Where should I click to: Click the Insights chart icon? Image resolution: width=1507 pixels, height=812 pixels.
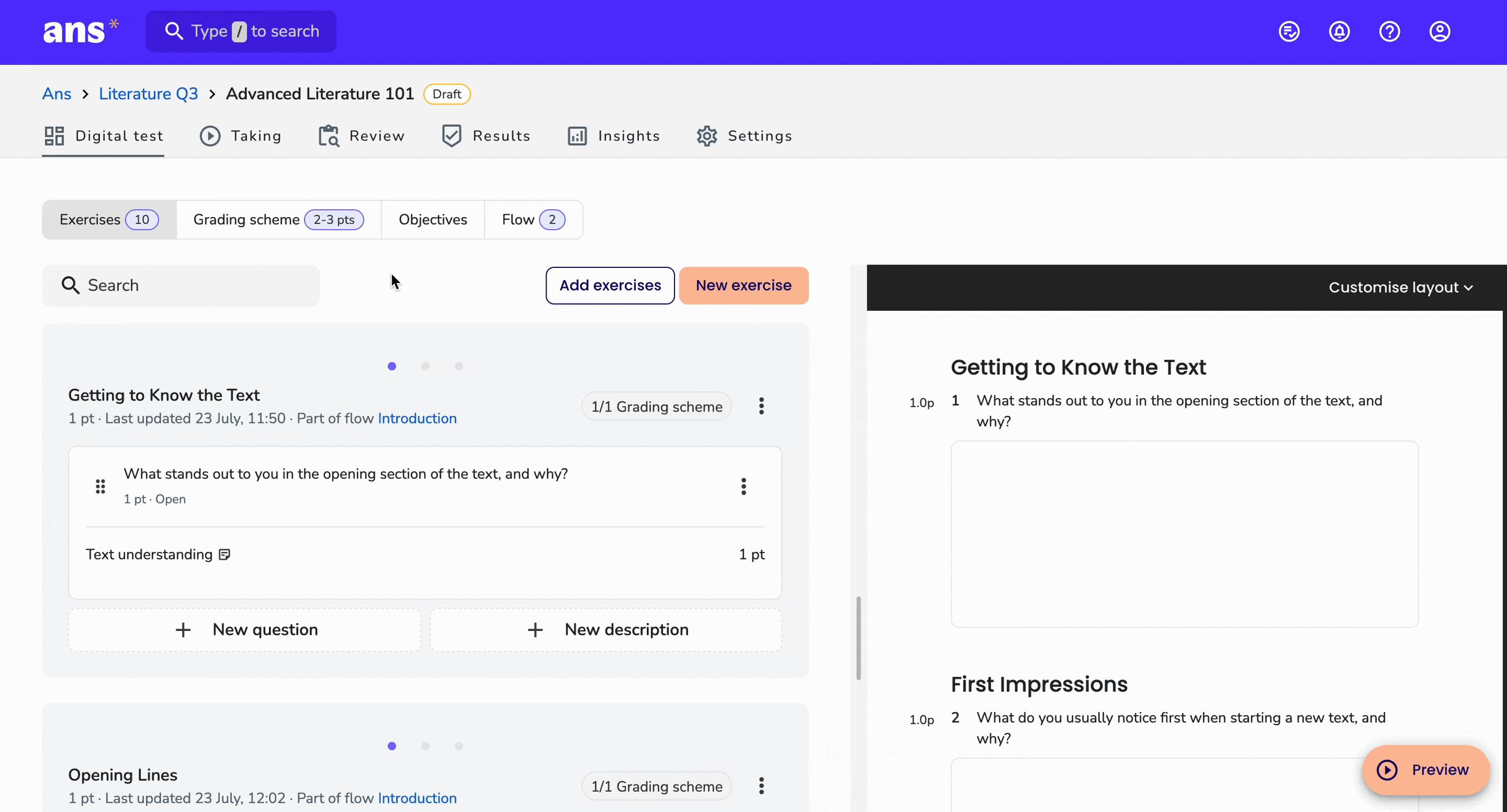pos(578,136)
